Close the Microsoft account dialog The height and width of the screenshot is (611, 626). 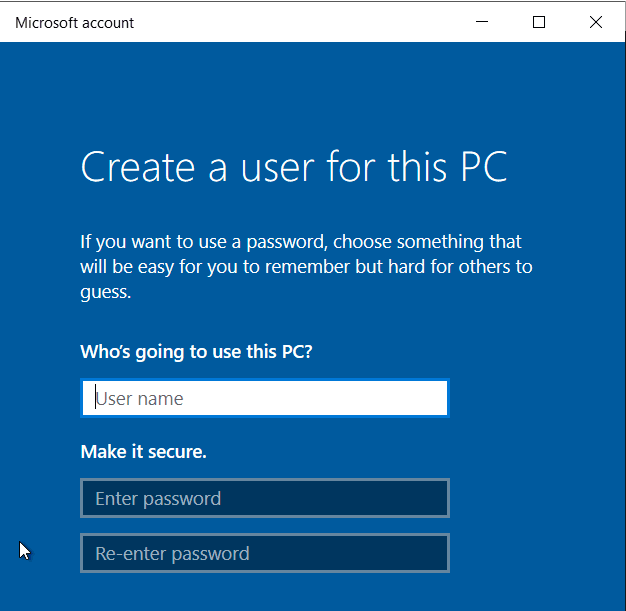point(596,22)
